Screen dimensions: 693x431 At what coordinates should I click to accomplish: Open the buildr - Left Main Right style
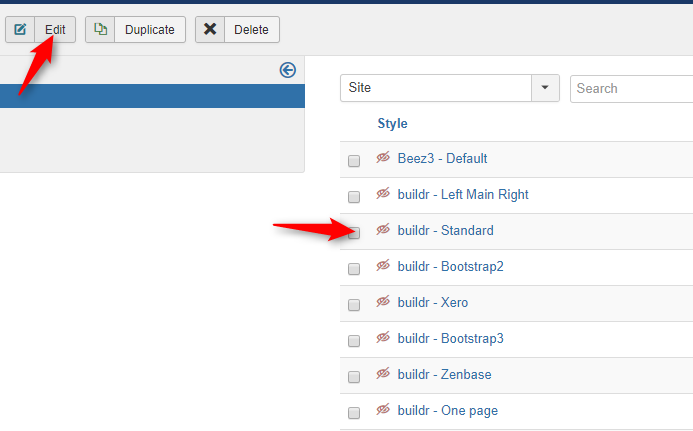click(x=463, y=195)
